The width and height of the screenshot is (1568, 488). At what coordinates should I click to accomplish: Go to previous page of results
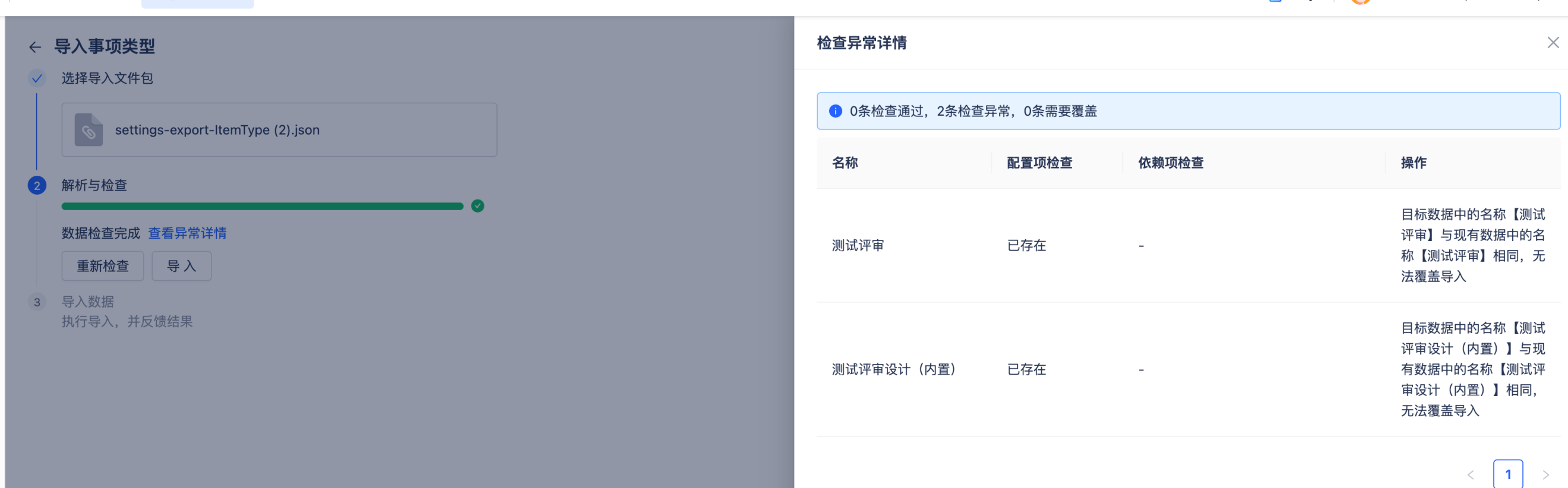pyautogui.click(x=1471, y=474)
